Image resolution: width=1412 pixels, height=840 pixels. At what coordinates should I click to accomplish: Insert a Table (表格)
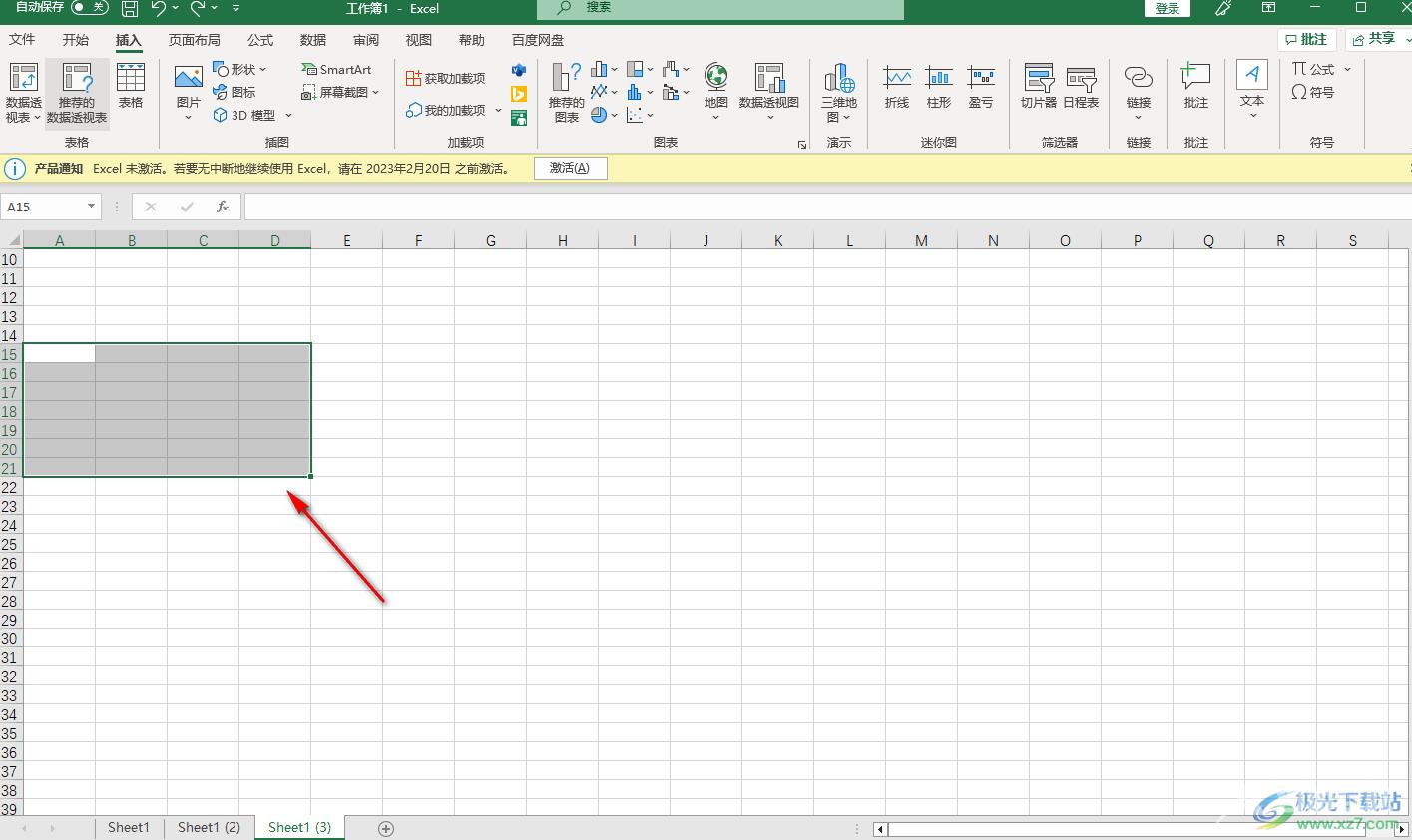tap(131, 86)
